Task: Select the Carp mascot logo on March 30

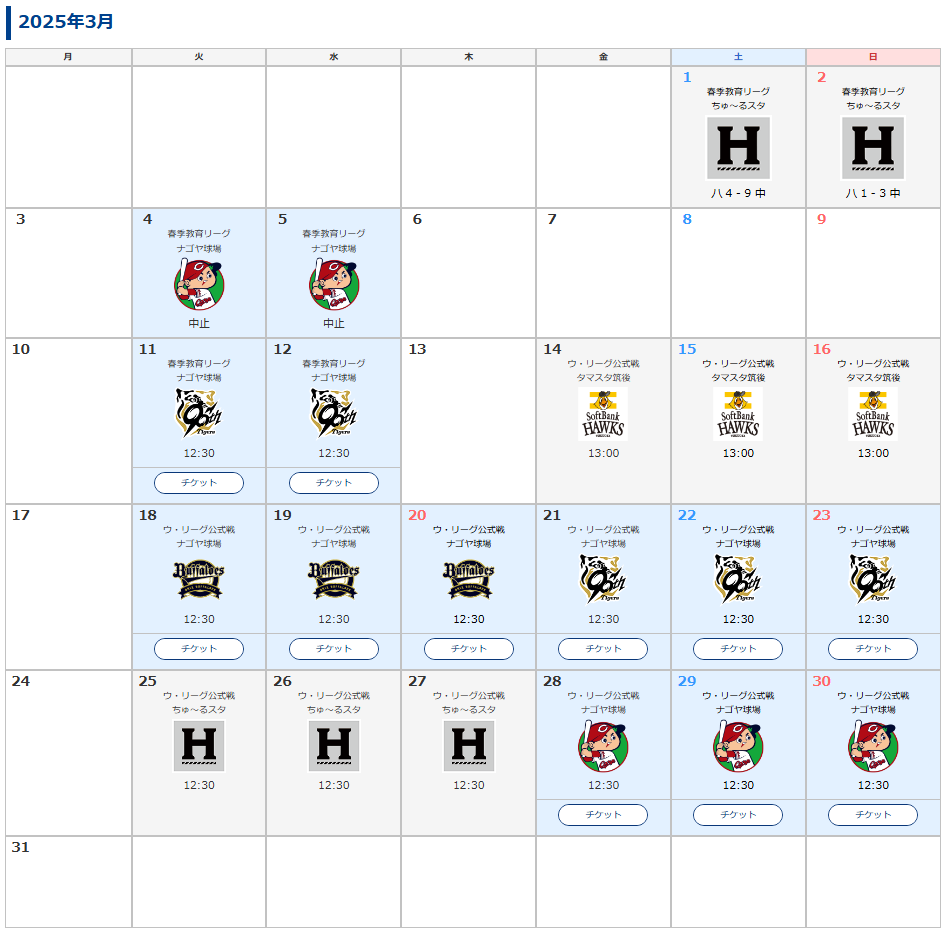Action: click(873, 747)
